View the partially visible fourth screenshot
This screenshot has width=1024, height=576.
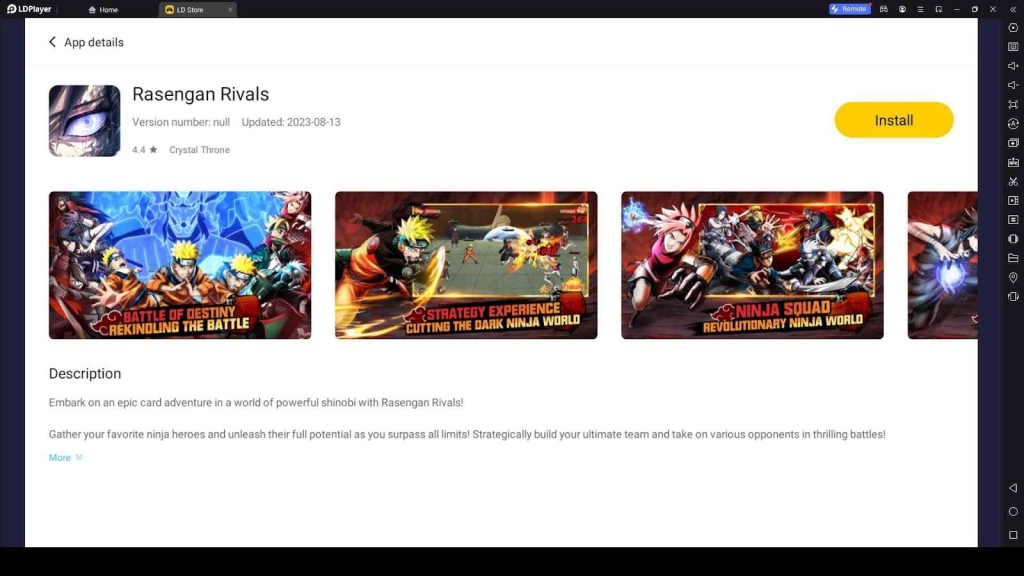[x=942, y=265]
